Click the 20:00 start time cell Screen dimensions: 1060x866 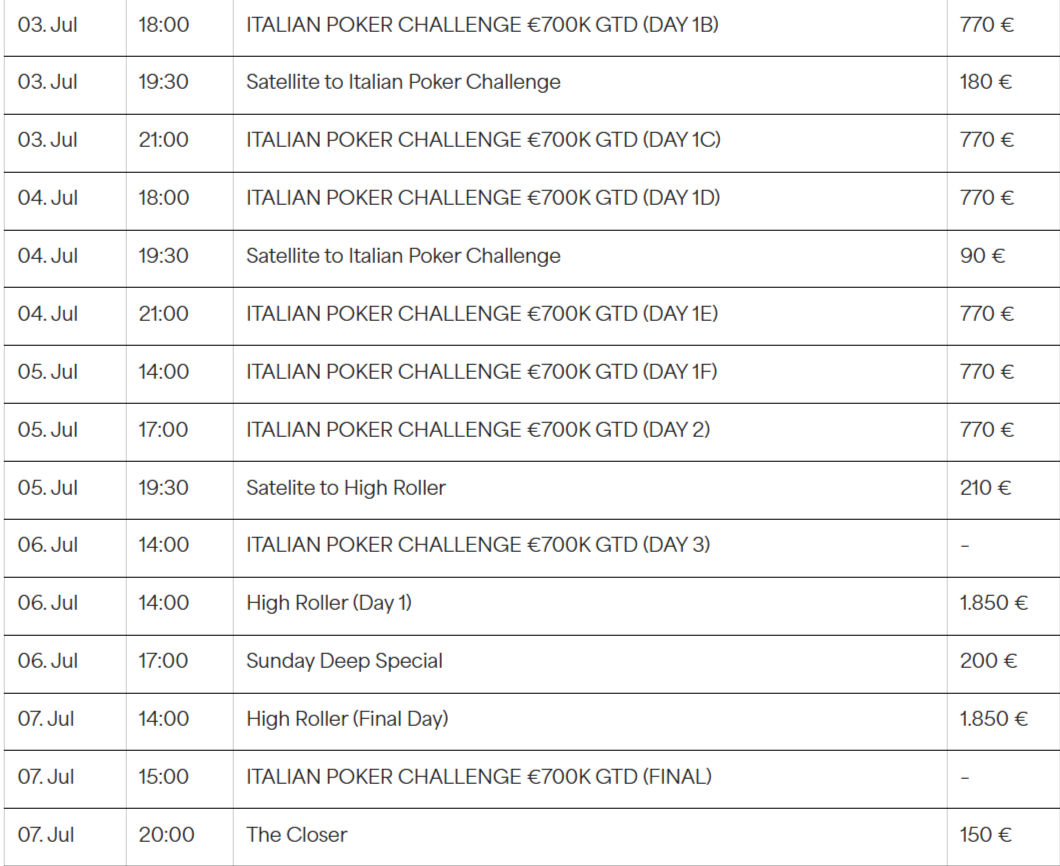167,835
